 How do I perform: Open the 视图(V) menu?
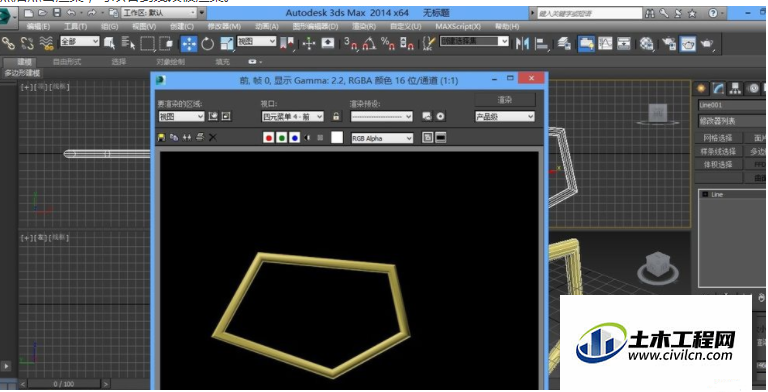pyautogui.click(x=144, y=26)
